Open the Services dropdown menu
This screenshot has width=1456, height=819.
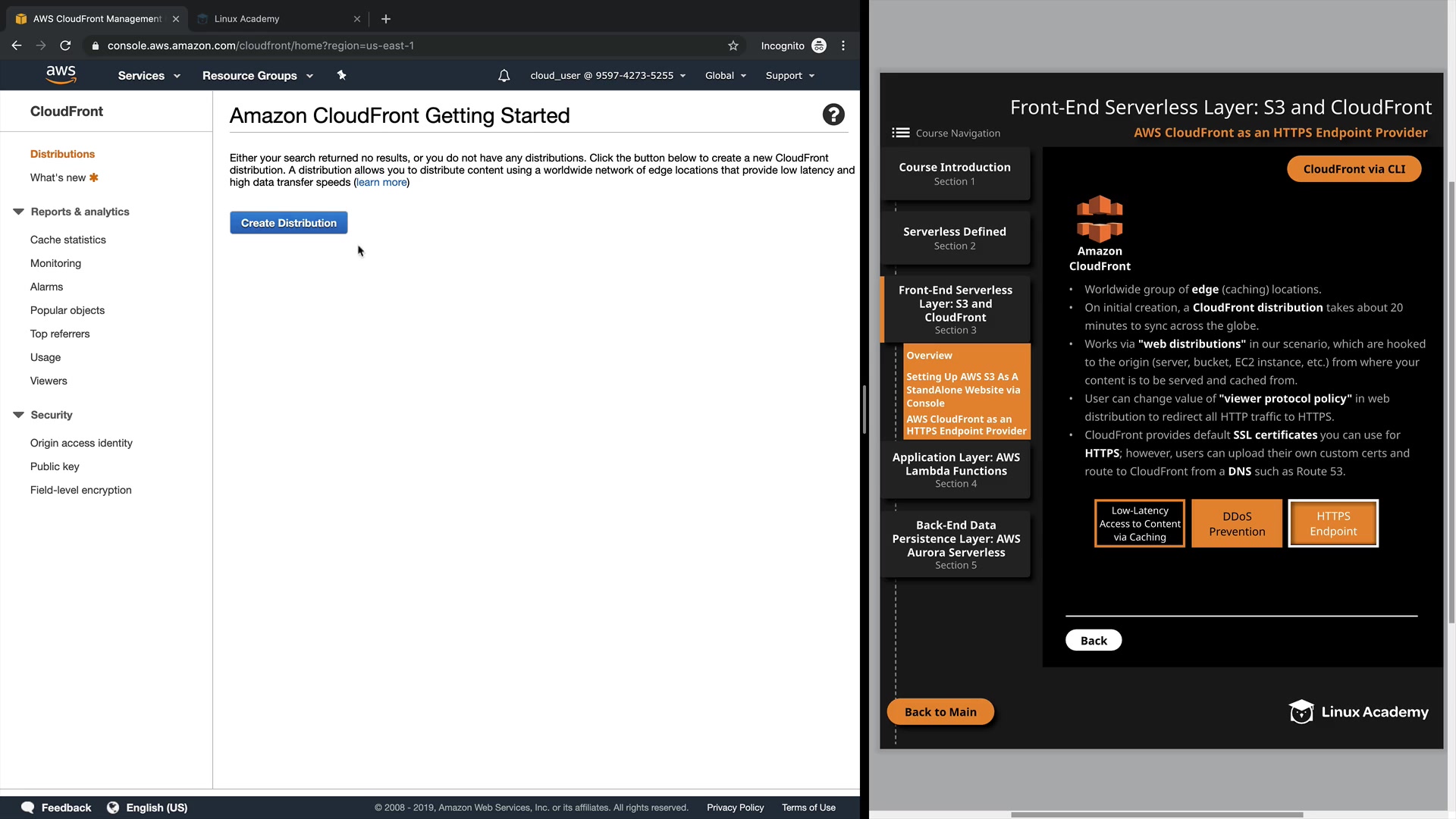click(149, 76)
